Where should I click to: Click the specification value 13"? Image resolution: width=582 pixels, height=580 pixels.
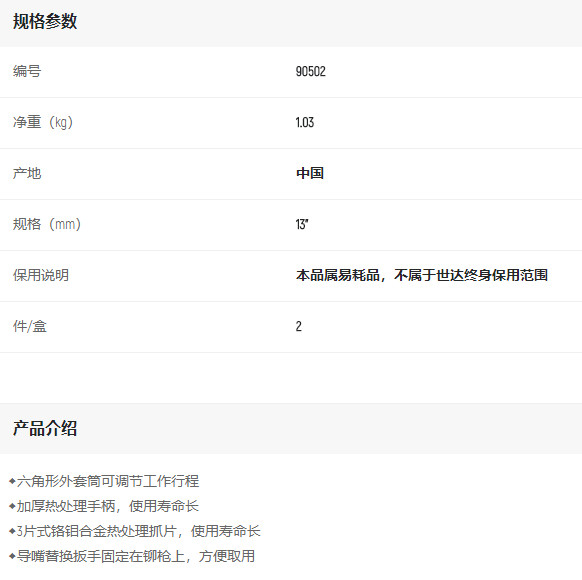click(302, 224)
